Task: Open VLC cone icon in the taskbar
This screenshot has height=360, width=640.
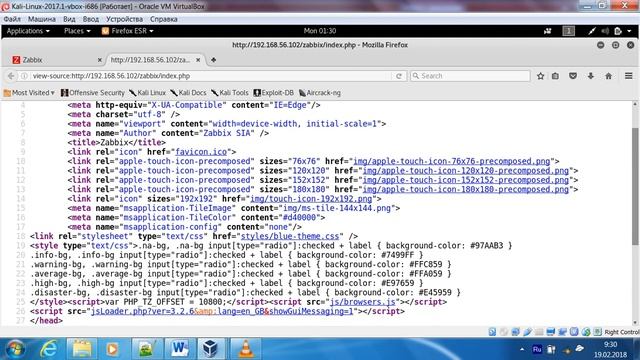Action: point(246,349)
